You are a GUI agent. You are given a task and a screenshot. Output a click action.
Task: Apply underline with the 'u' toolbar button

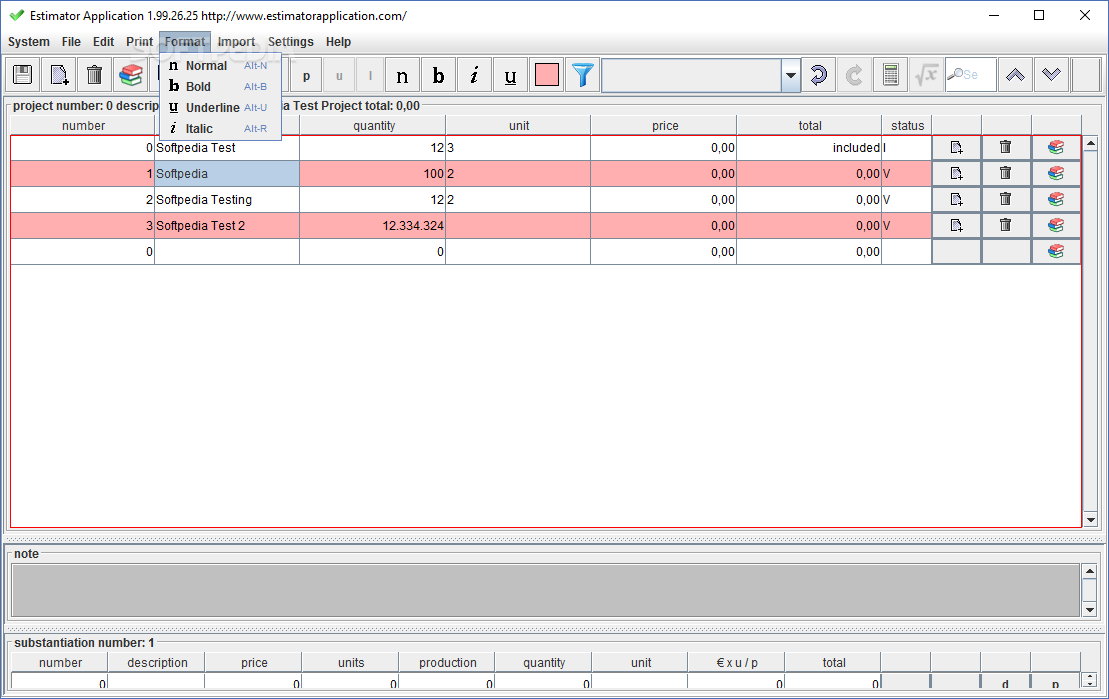coord(510,75)
